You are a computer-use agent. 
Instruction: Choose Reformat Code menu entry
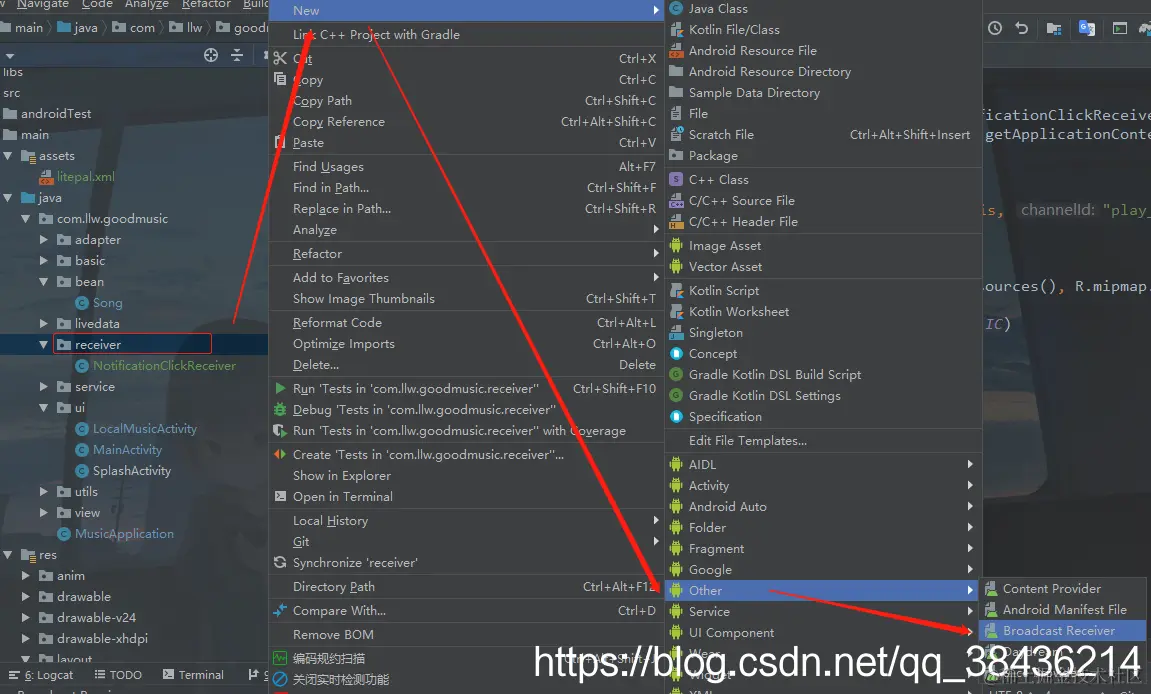coord(467,322)
